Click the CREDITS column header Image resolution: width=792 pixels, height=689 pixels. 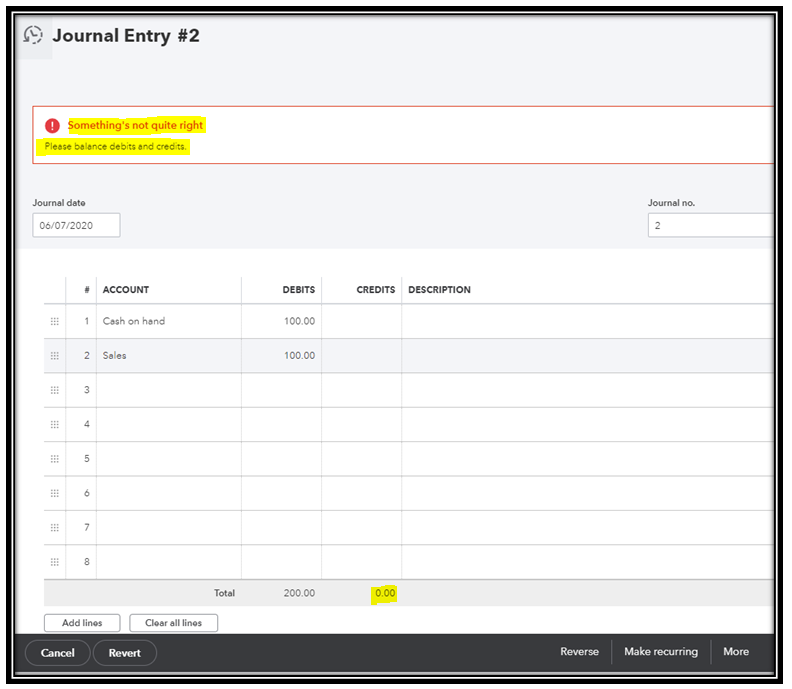376,290
